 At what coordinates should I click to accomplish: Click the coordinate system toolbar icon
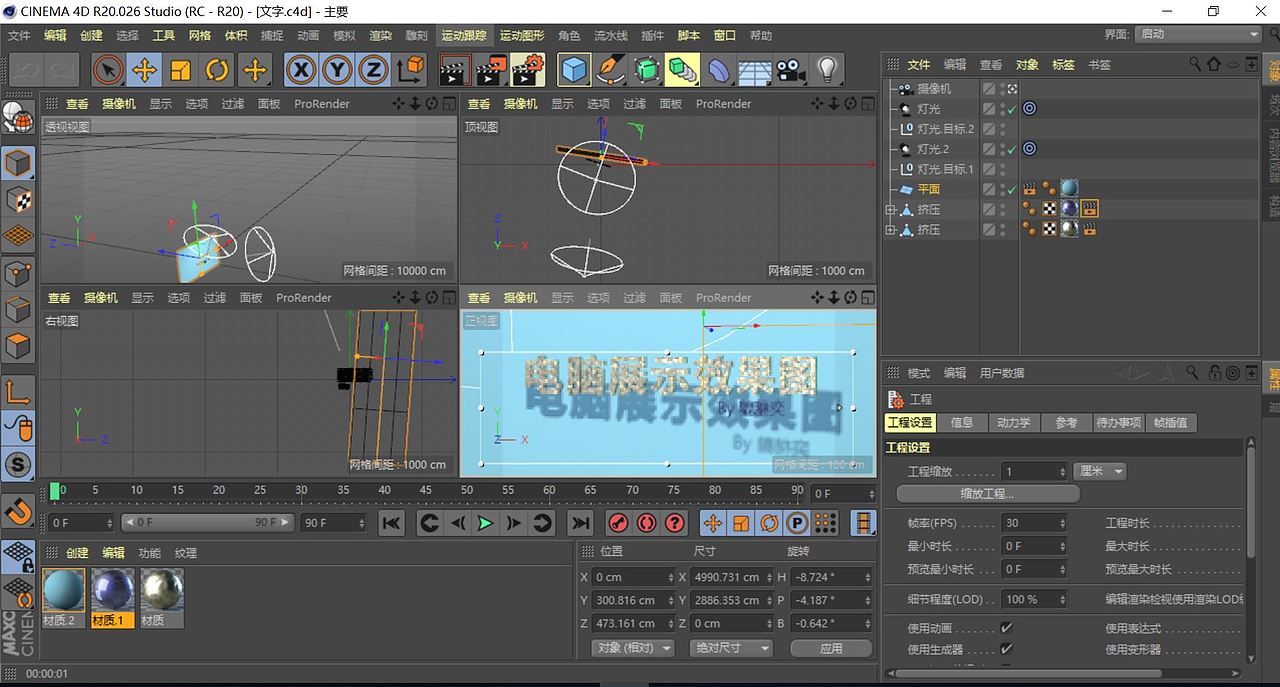[x=411, y=70]
